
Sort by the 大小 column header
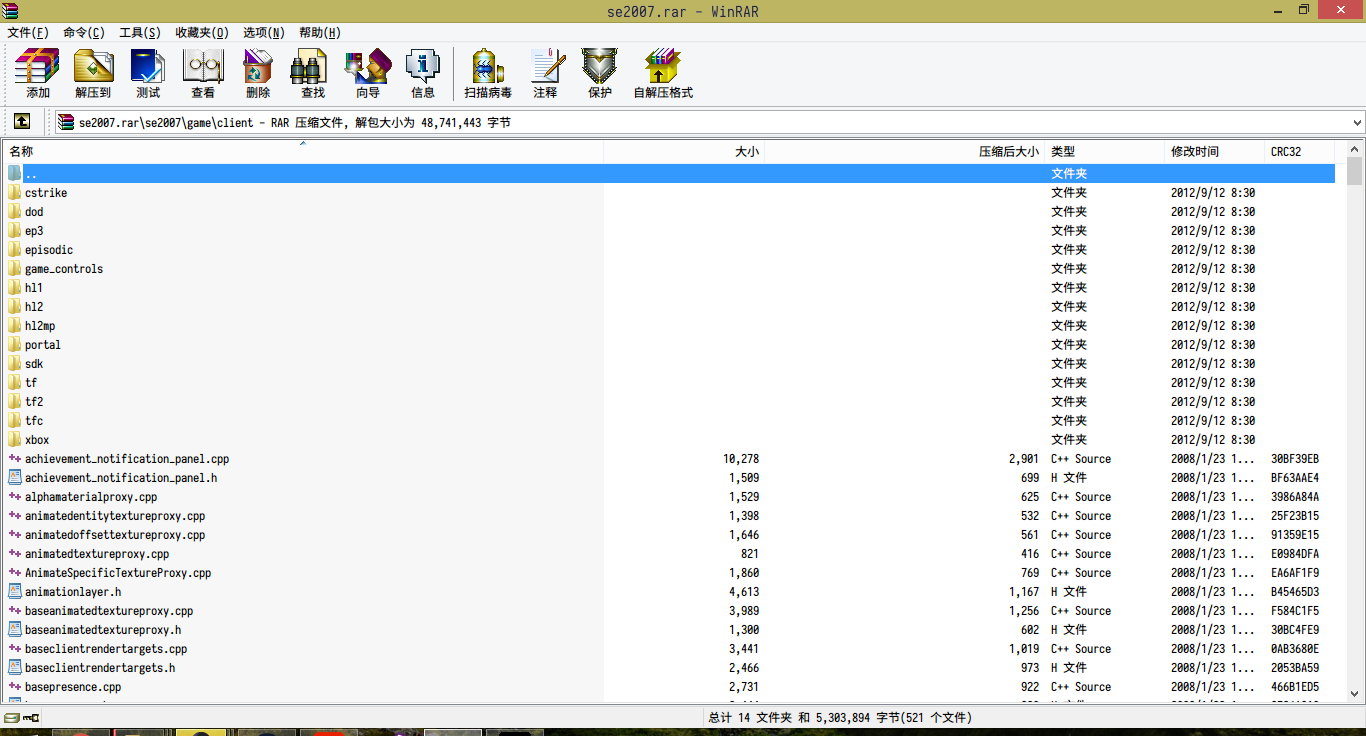click(x=684, y=151)
